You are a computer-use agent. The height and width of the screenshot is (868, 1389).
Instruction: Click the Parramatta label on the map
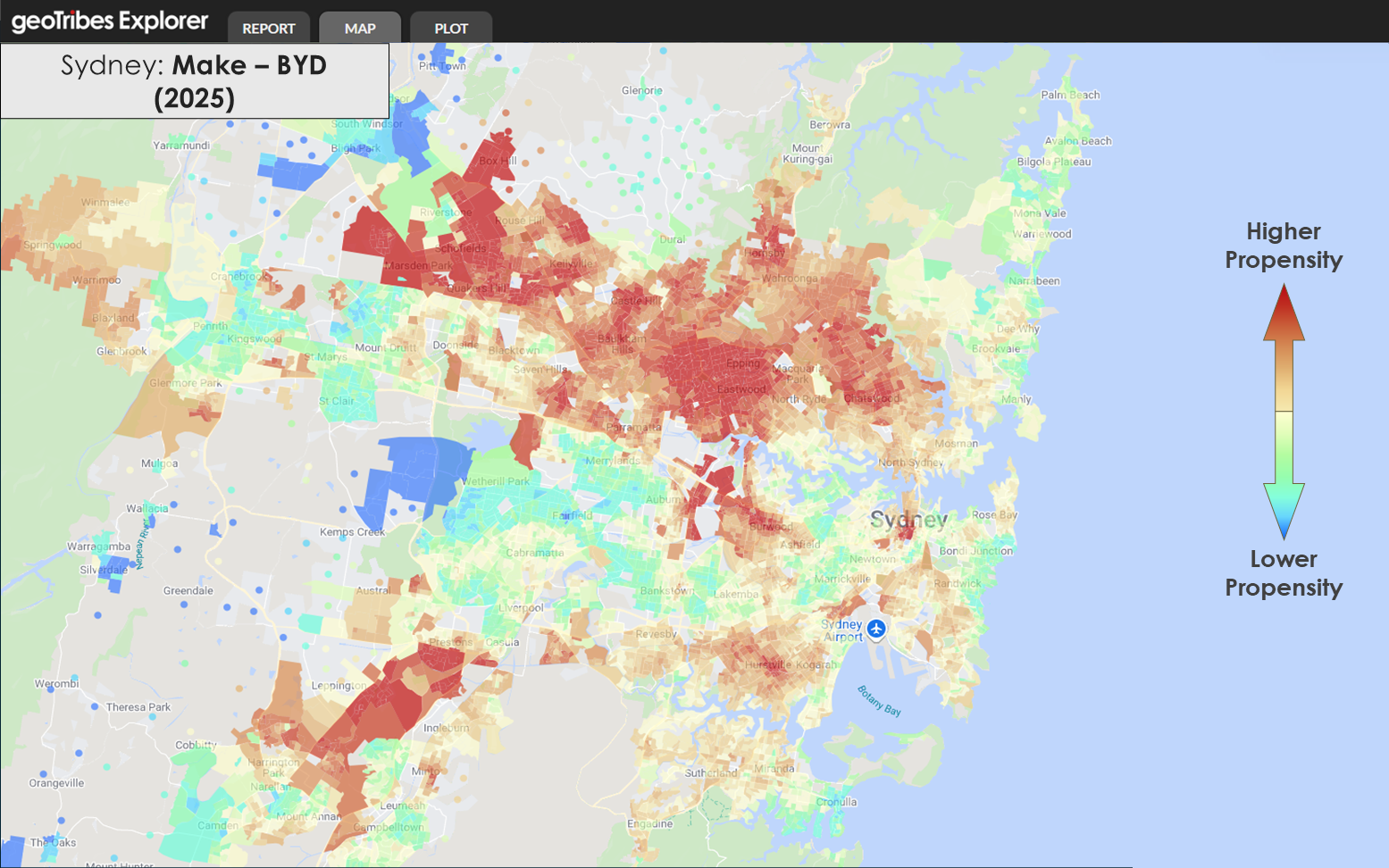click(x=634, y=428)
